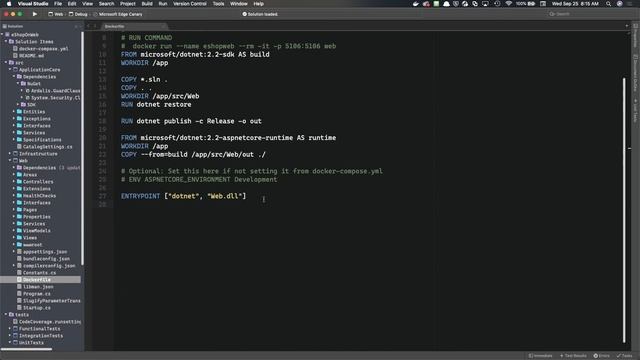
Task: Click the appsettings.json file icon
Action: pos(19,251)
